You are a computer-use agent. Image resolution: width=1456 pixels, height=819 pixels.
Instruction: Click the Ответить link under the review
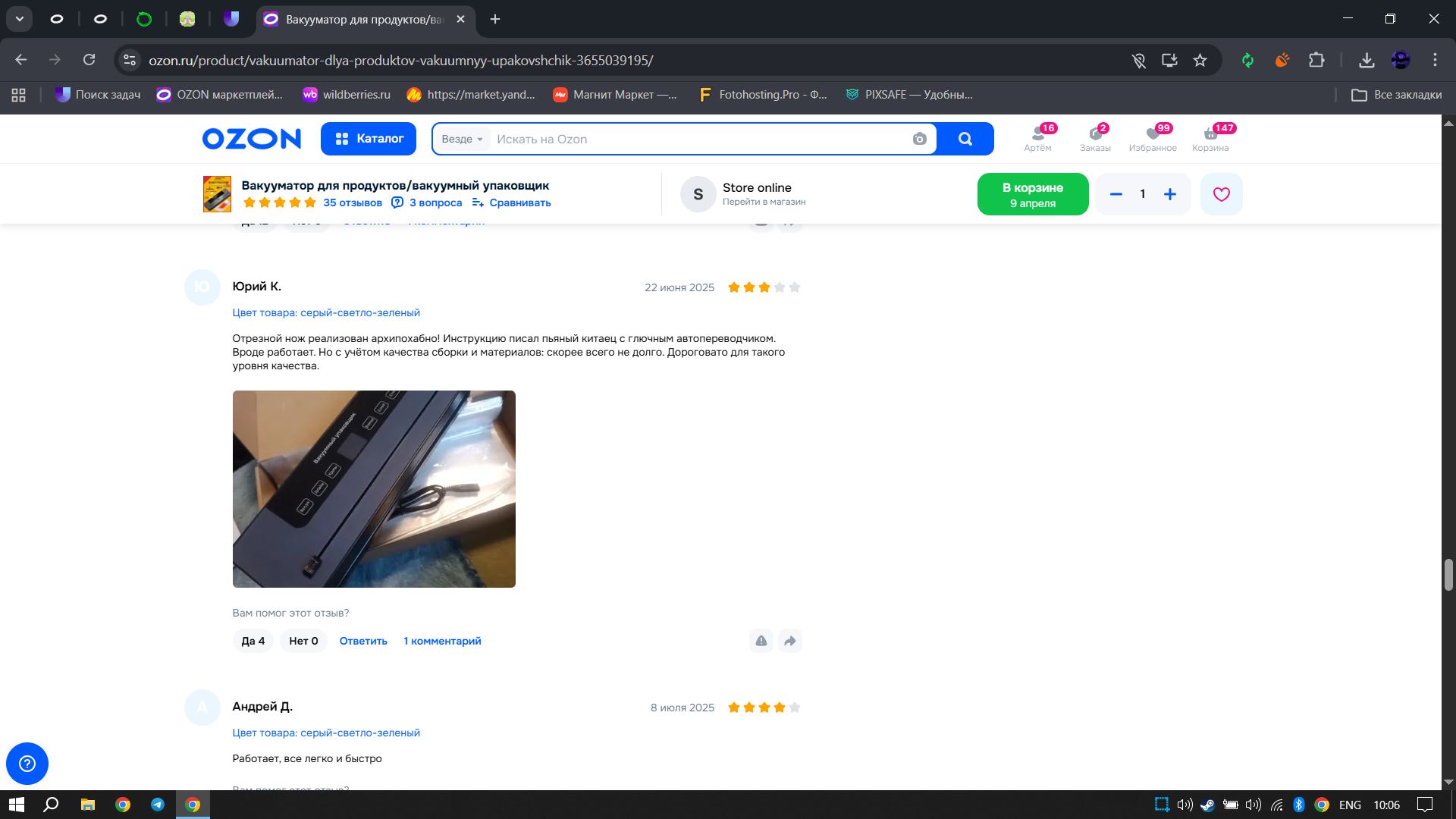click(x=363, y=641)
